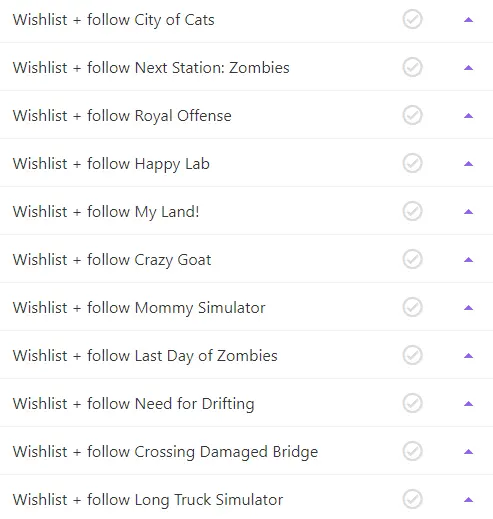Click the checkmark circle for Crazy Goat
The width and height of the screenshot is (493, 519).
(412, 260)
